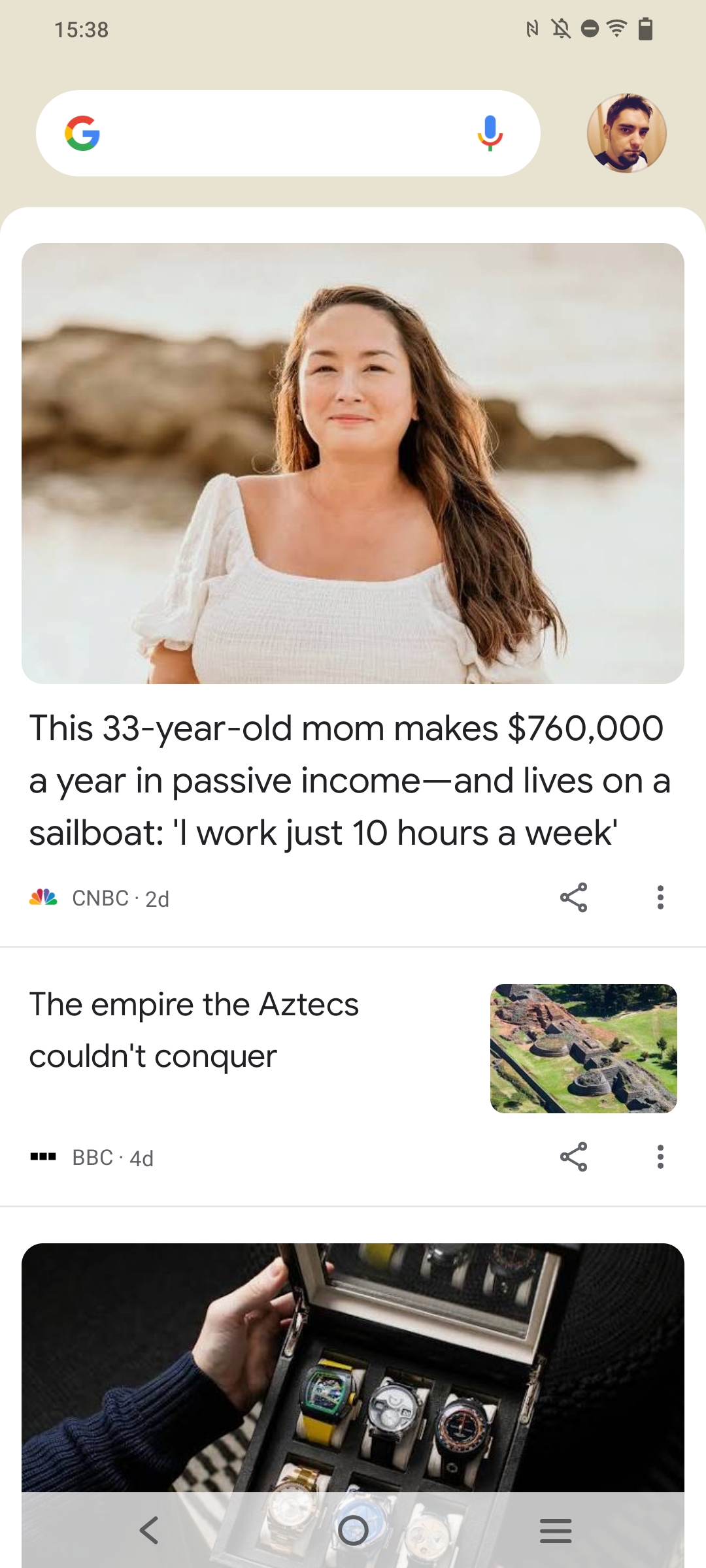Open more options for CNBC article
This screenshot has height=1568, width=706.
tap(660, 898)
